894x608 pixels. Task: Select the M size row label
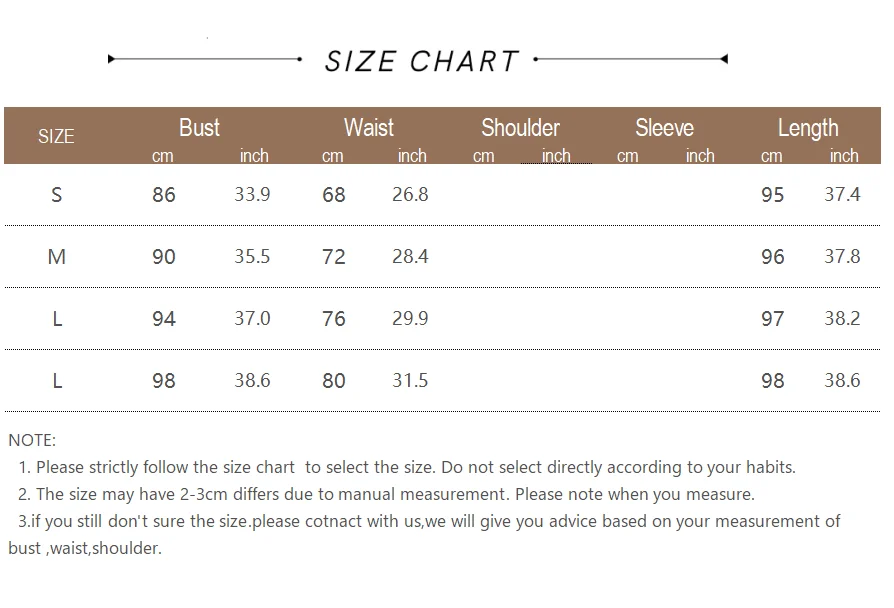click(56, 257)
